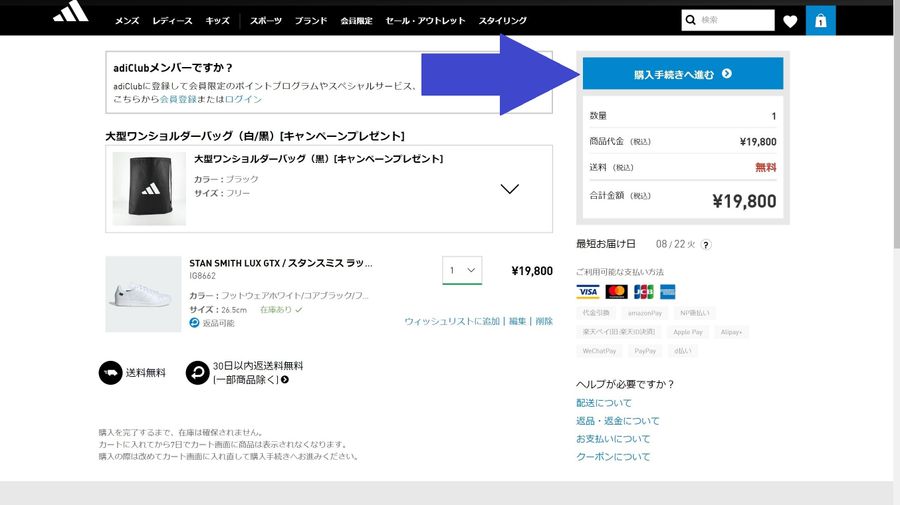Click お支払いについて help link

(x=613, y=439)
